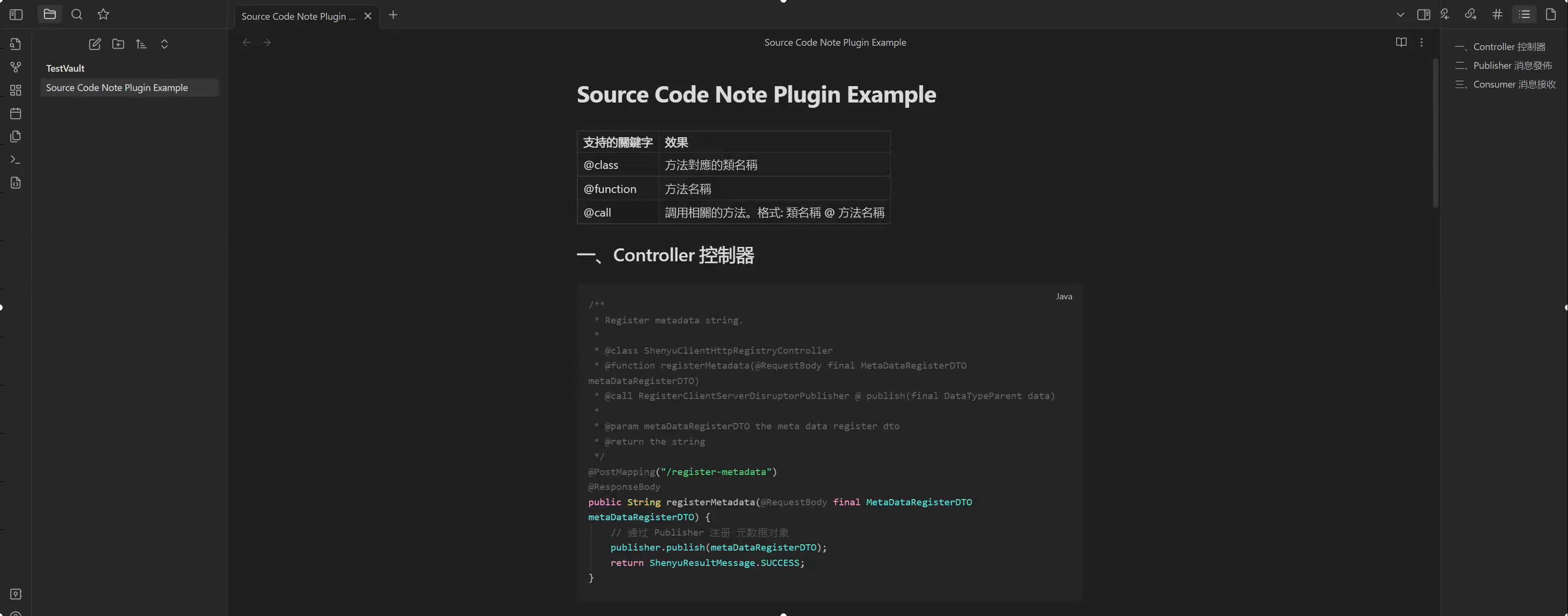Jump to outline heading Consumer 消息接收
The width and height of the screenshot is (1568, 616).
coord(1505,85)
